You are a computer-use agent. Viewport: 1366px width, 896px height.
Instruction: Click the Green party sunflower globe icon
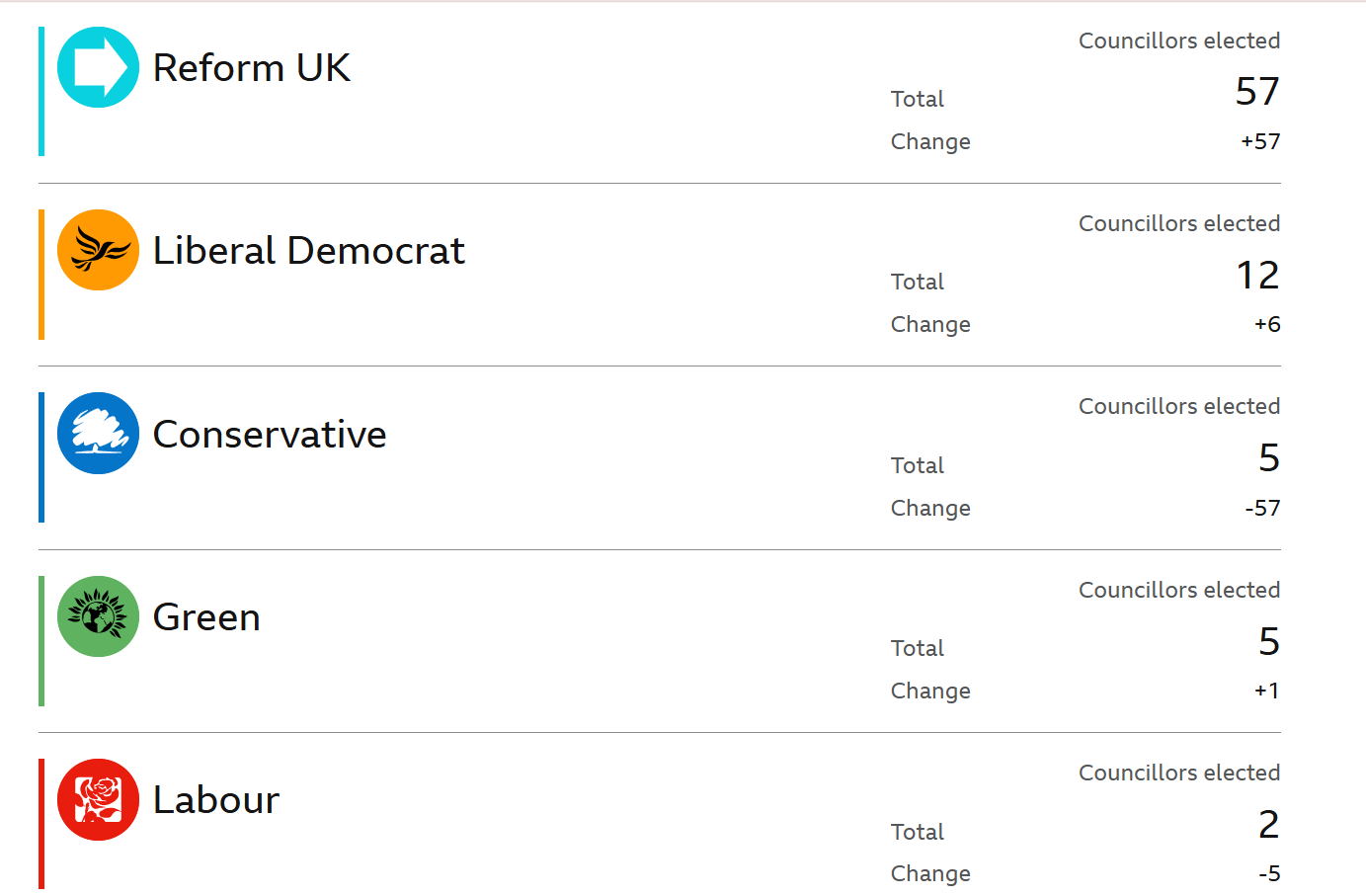tap(98, 616)
